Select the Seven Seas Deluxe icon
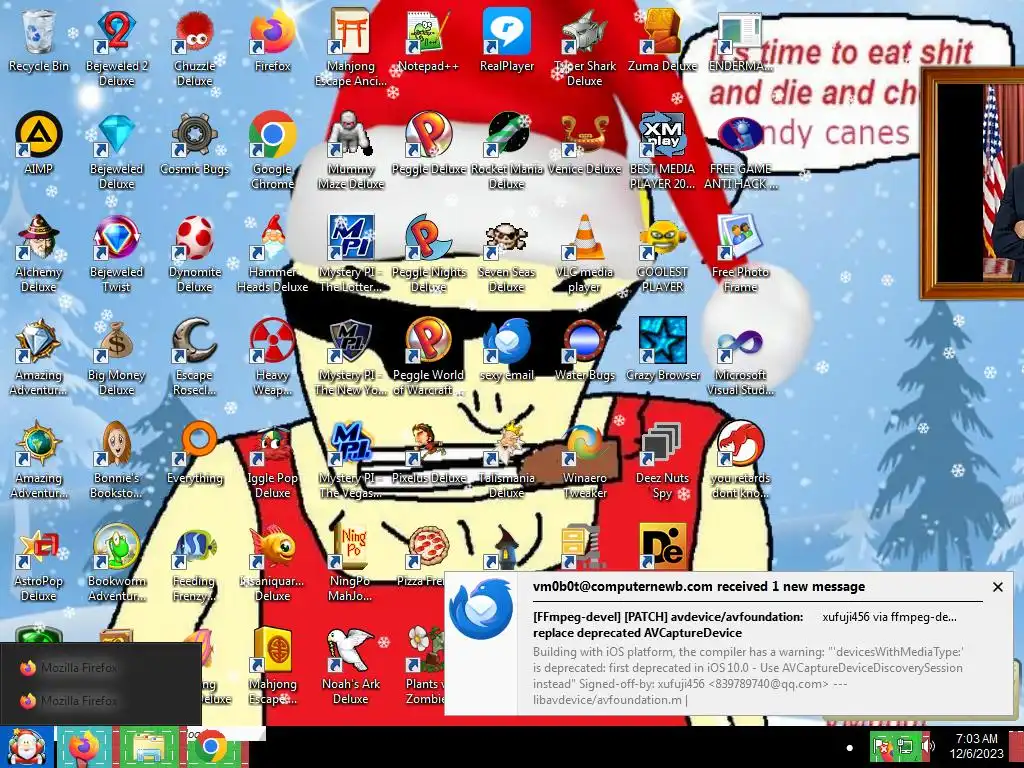 [x=507, y=253]
